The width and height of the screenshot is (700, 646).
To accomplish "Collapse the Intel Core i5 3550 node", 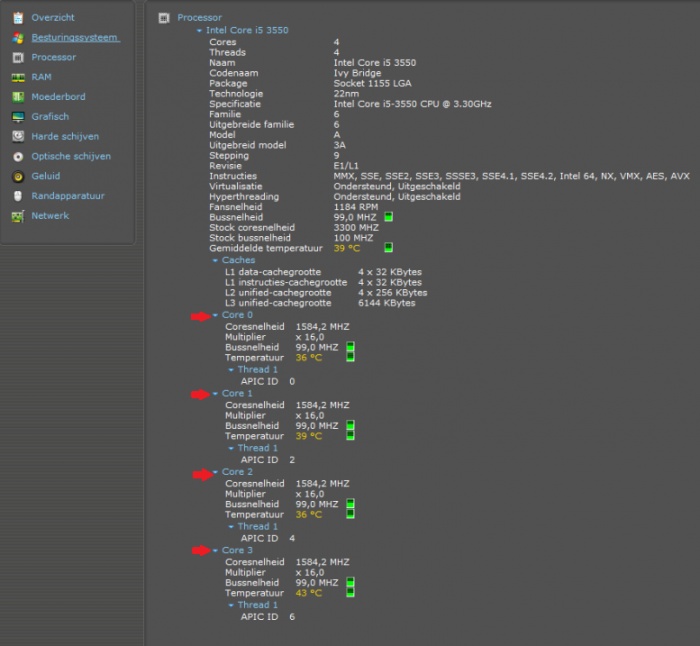I will tap(199, 31).
